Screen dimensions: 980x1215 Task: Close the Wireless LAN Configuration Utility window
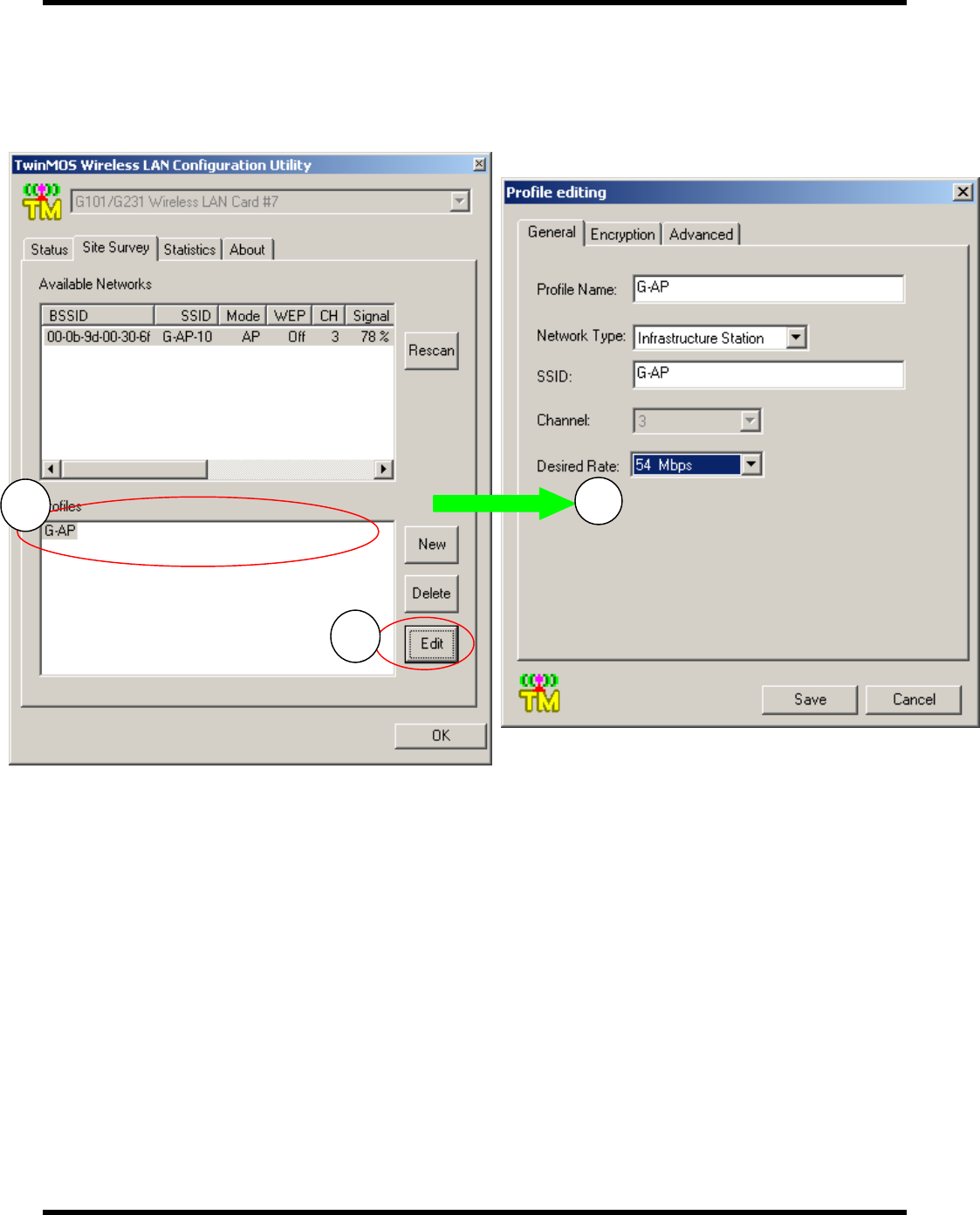coord(479,164)
